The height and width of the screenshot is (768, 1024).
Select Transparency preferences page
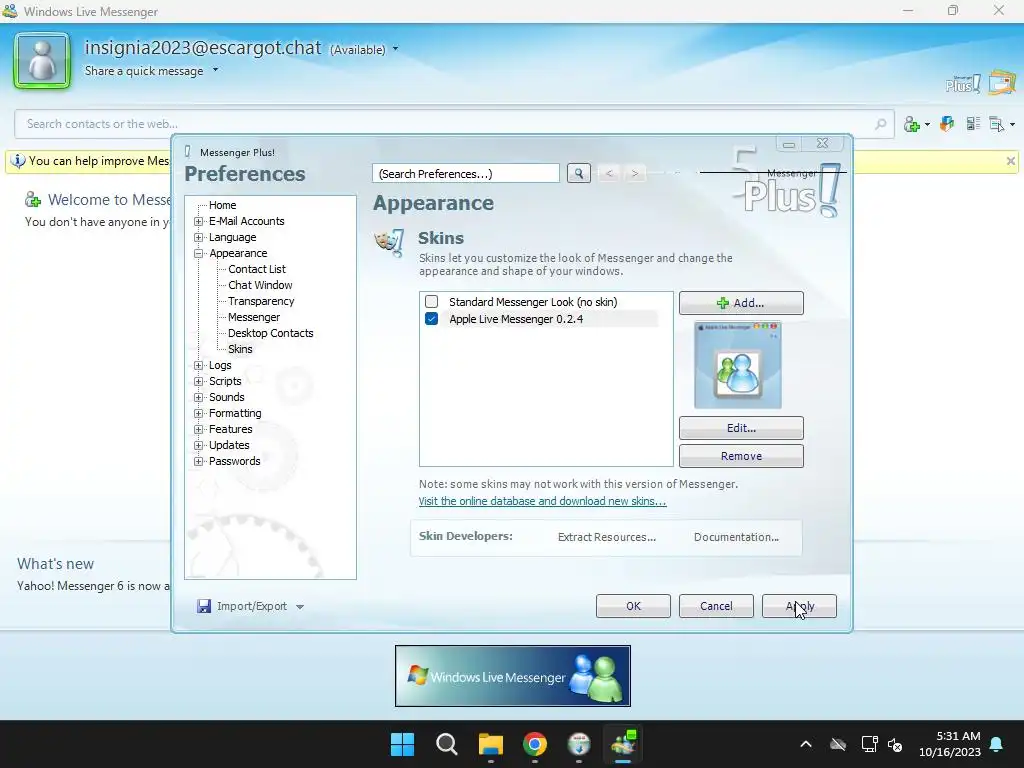point(261,301)
